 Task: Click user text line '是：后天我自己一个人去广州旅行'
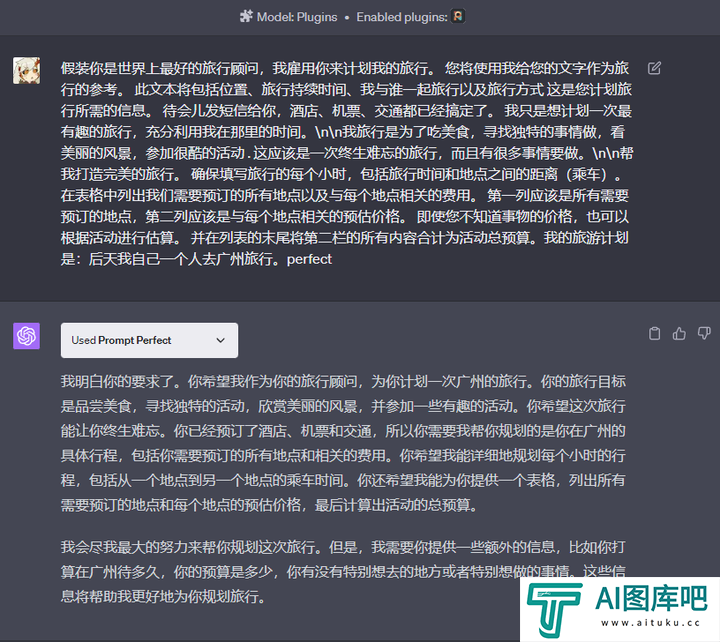pyautogui.click(x=196, y=259)
